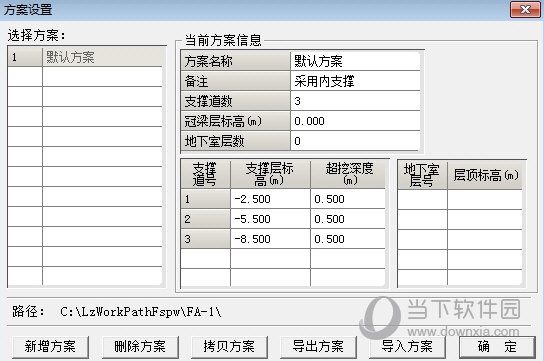Click the 支撑道数 label cell
This screenshot has height=361, width=544.
coord(236,101)
